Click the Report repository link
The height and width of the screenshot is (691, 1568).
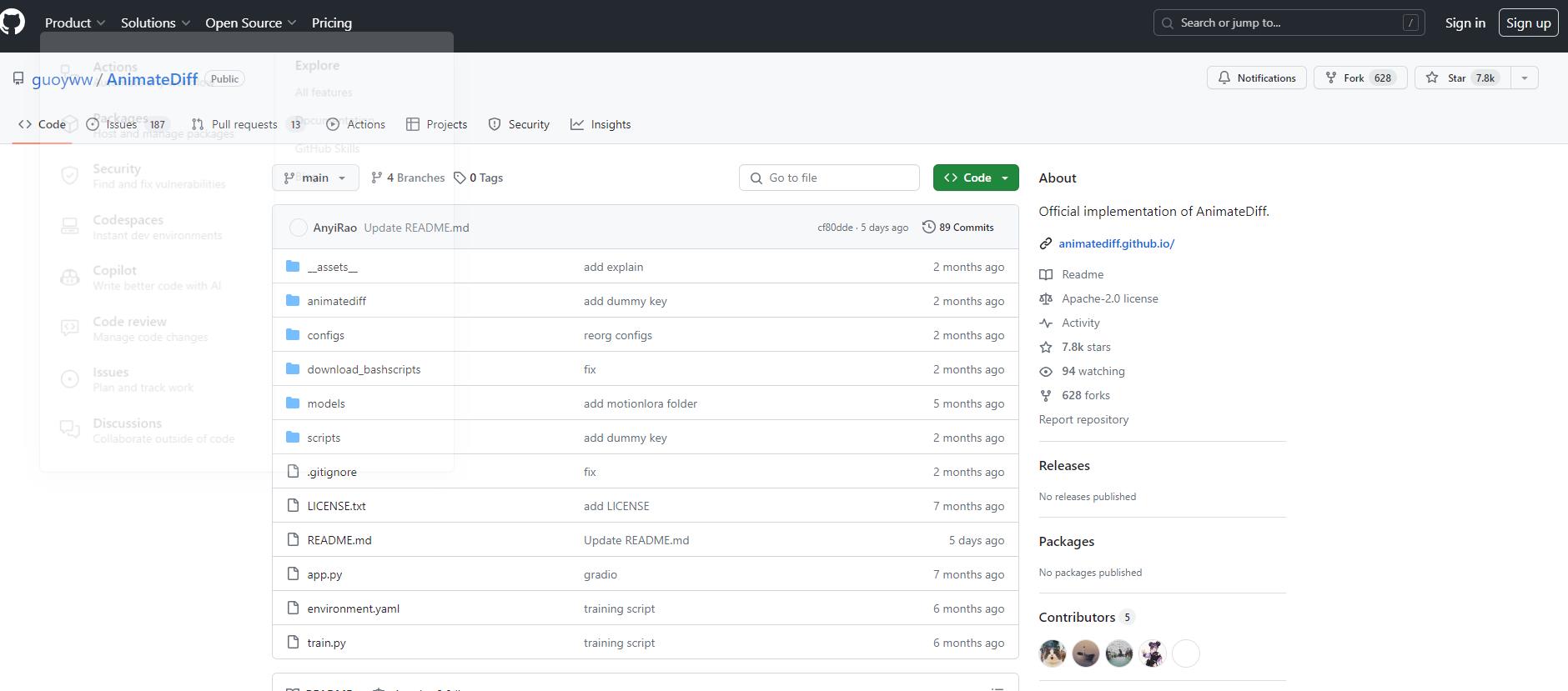(x=1083, y=419)
